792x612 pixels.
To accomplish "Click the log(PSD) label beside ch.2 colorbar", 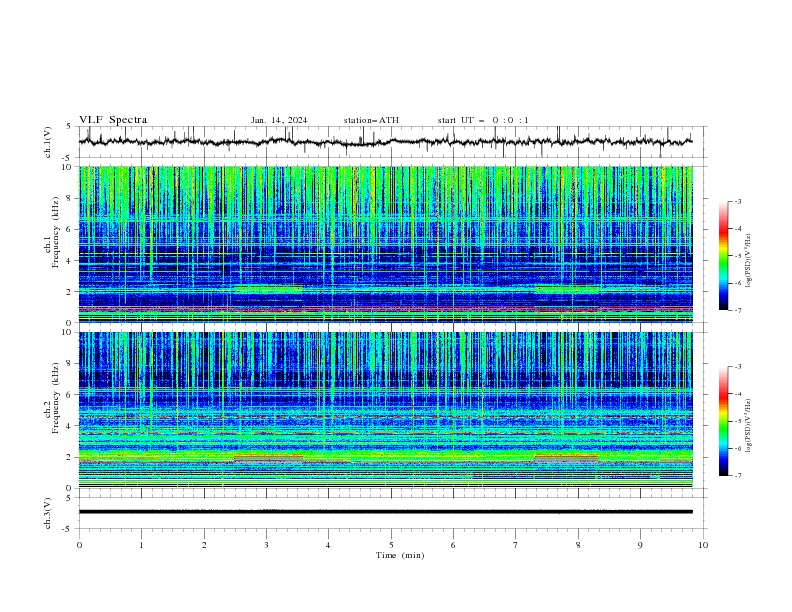I will (x=749, y=426).
